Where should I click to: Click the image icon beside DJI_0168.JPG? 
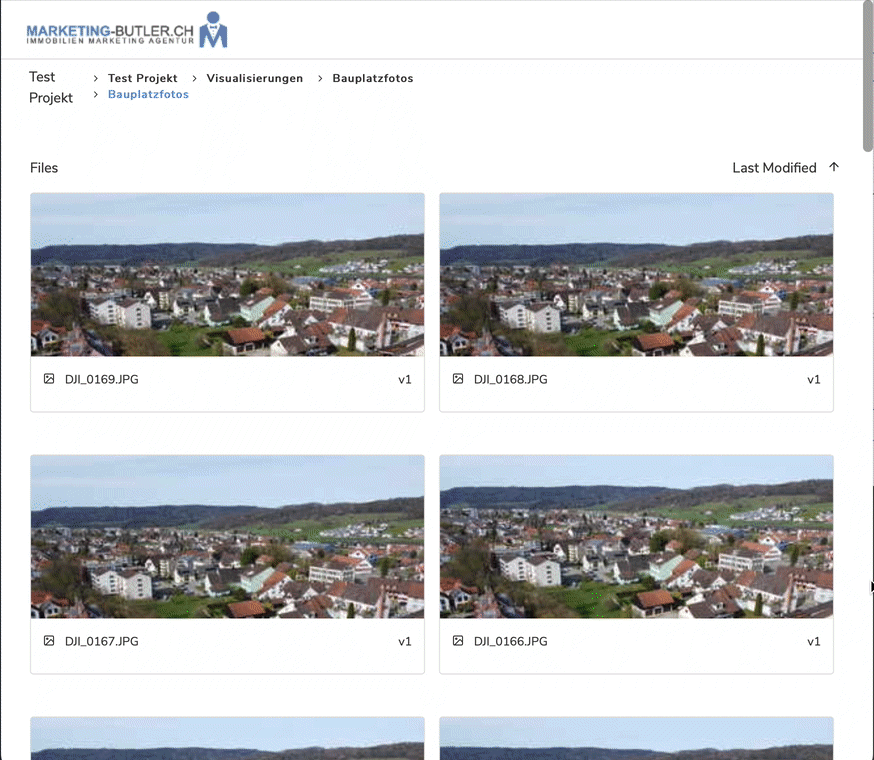(458, 379)
